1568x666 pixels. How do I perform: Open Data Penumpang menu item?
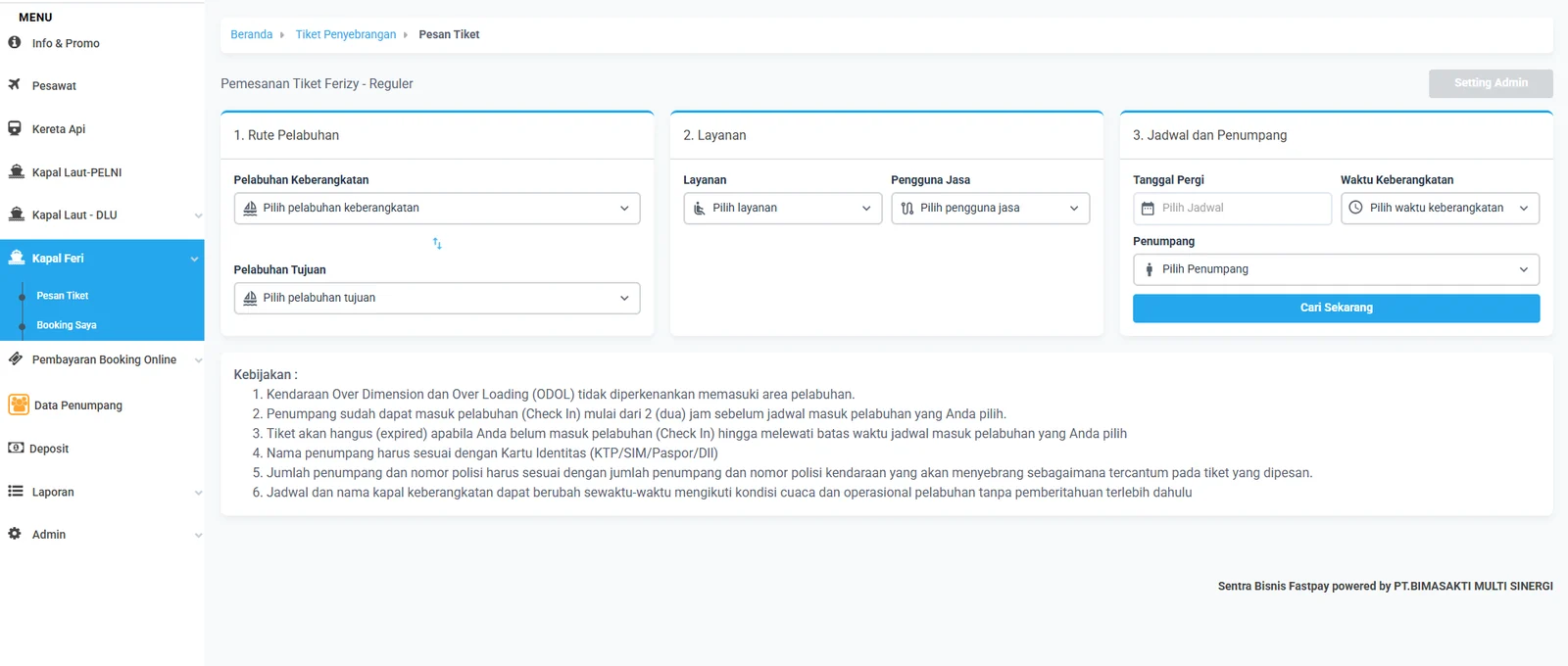pyautogui.click(x=102, y=404)
